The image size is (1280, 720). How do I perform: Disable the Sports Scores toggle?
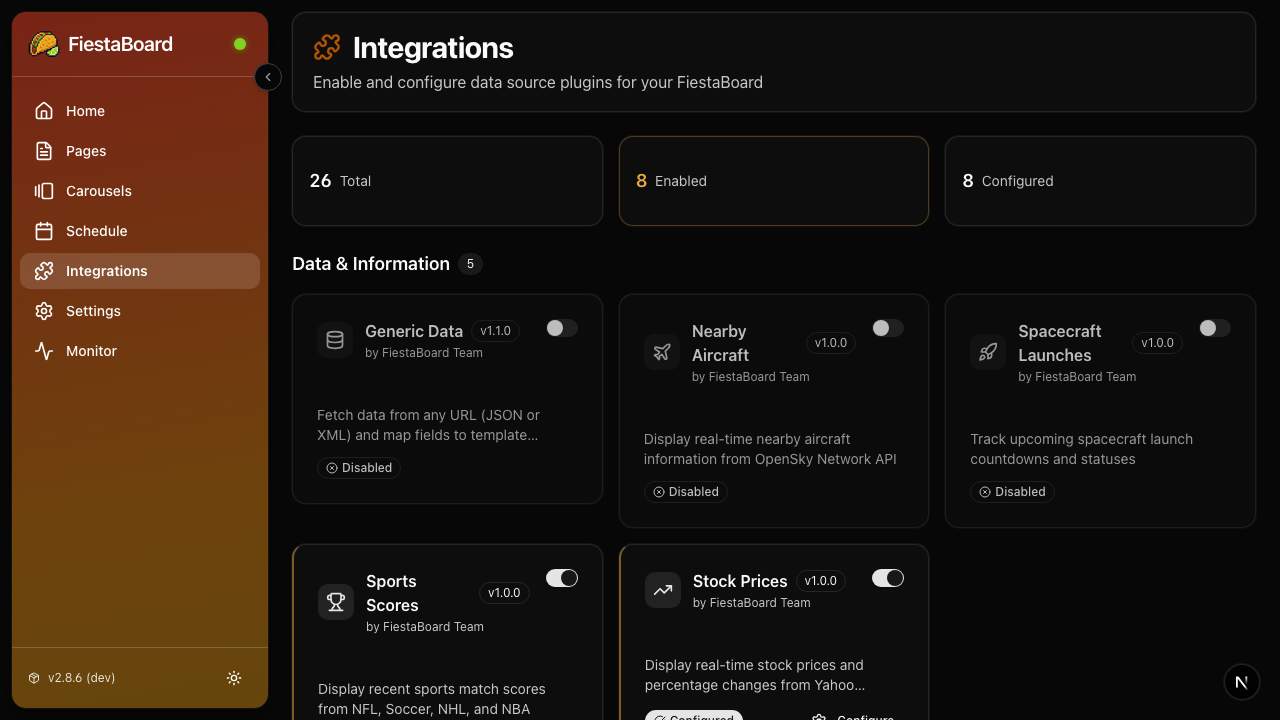point(562,578)
